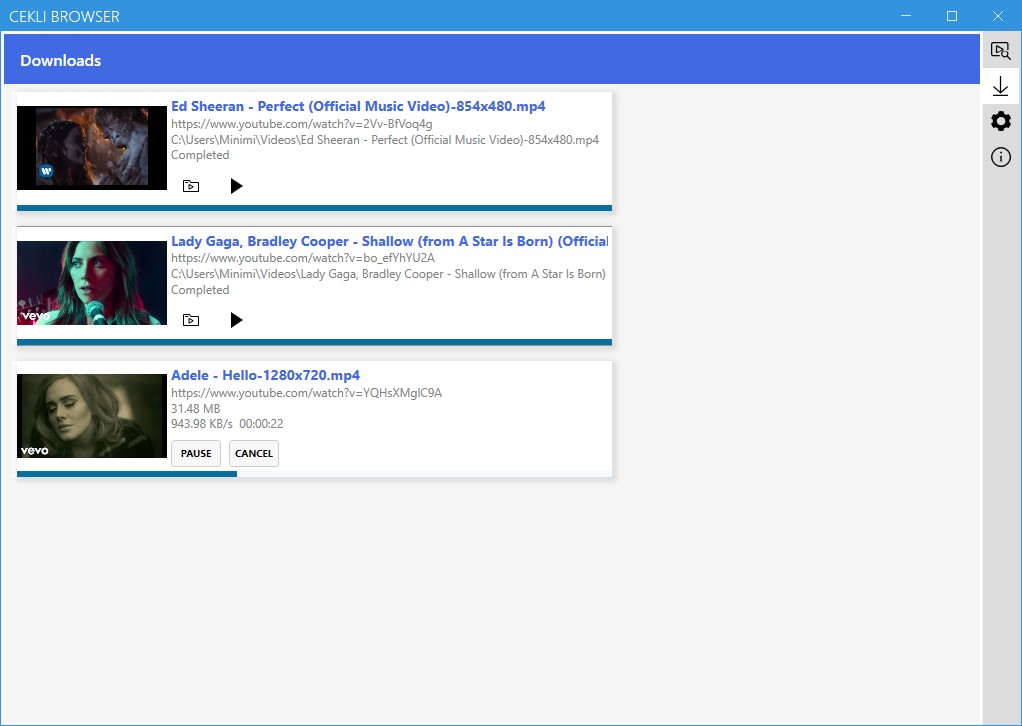1022x726 pixels.
Task: Click the 943.98 KB/s speed text
Action: point(201,424)
